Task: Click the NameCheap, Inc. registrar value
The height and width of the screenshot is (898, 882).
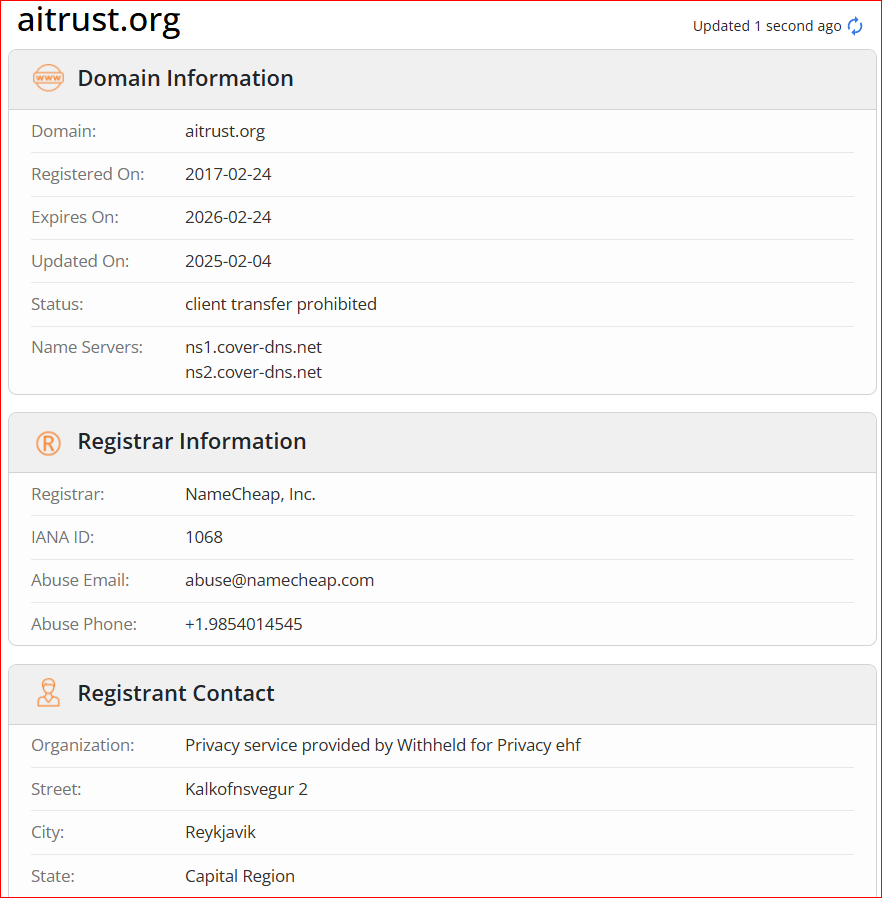Action: pyautogui.click(x=250, y=494)
